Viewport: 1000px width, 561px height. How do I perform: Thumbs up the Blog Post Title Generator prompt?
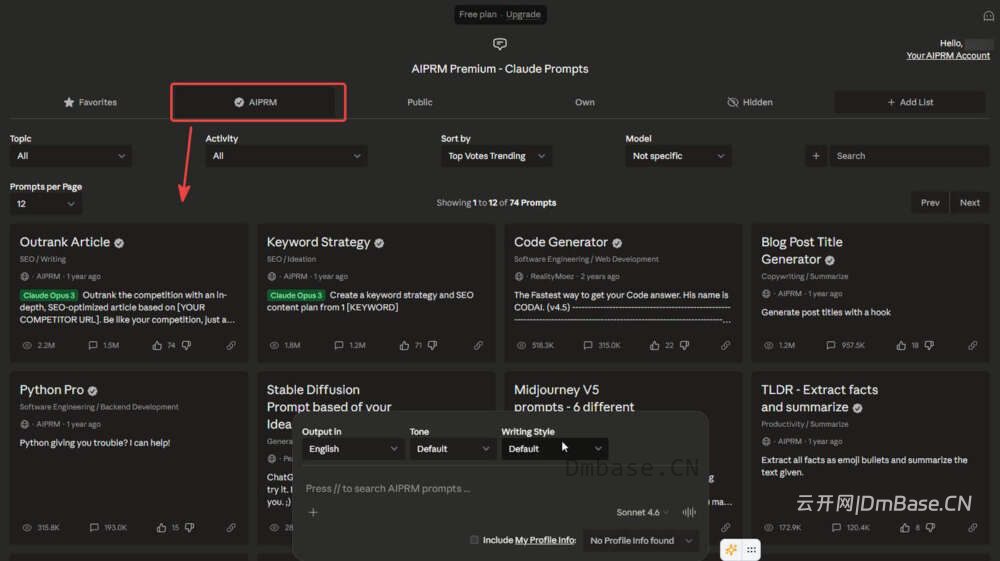(x=901, y=345)
